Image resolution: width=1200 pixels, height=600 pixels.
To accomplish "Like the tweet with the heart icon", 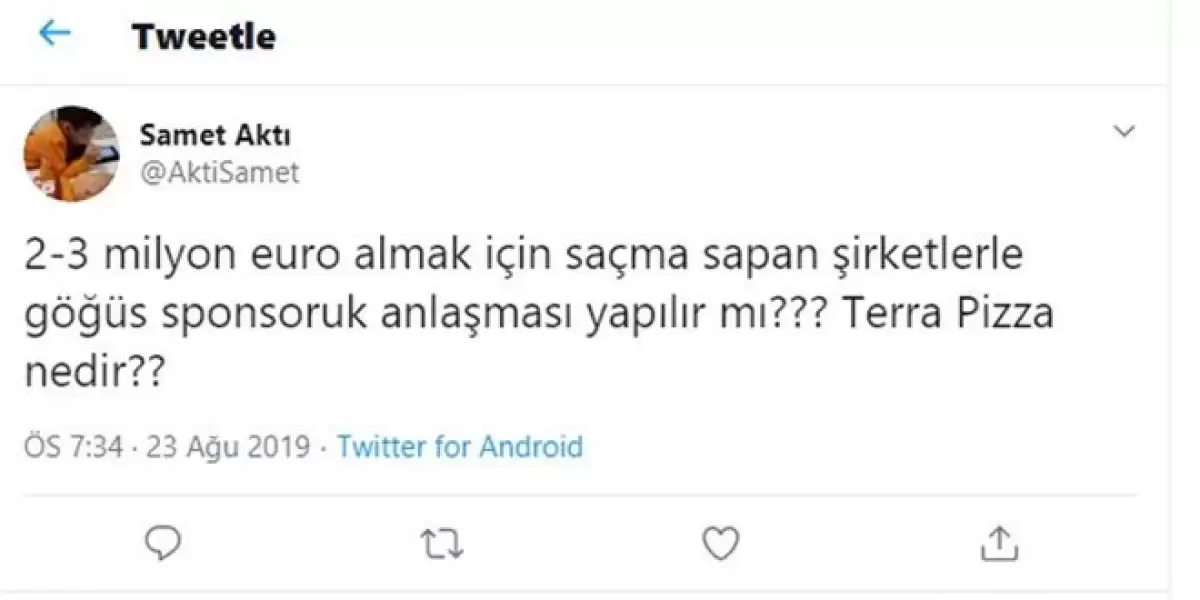I will [x=718, y=543].
